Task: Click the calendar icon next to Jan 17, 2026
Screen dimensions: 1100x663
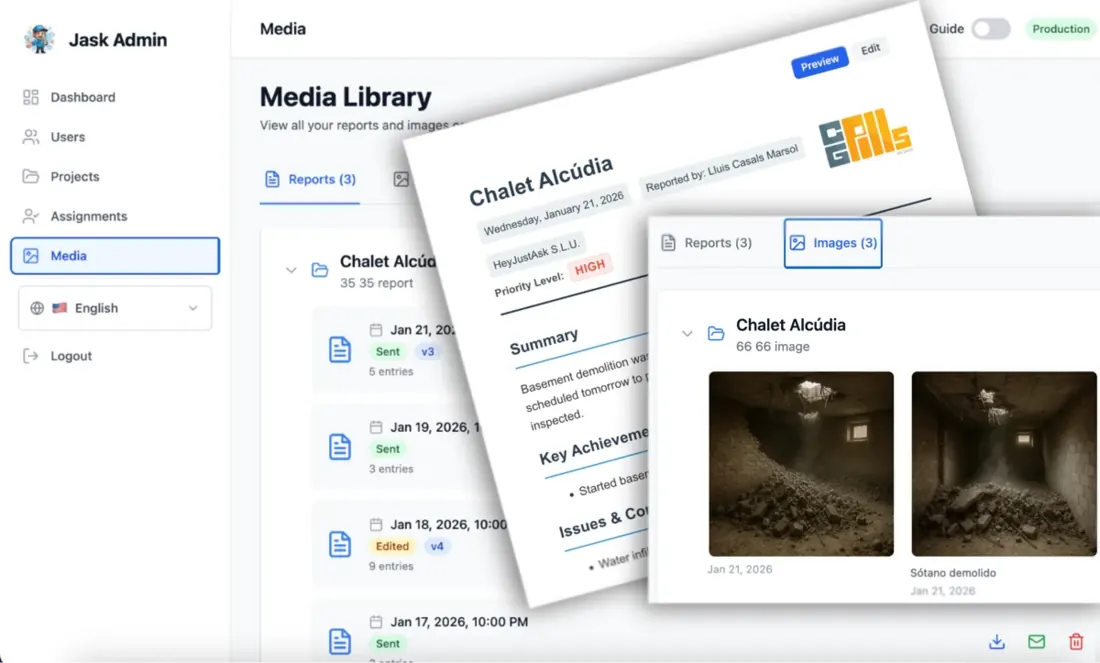Action: pyautogui.click(x=376, y=622)
